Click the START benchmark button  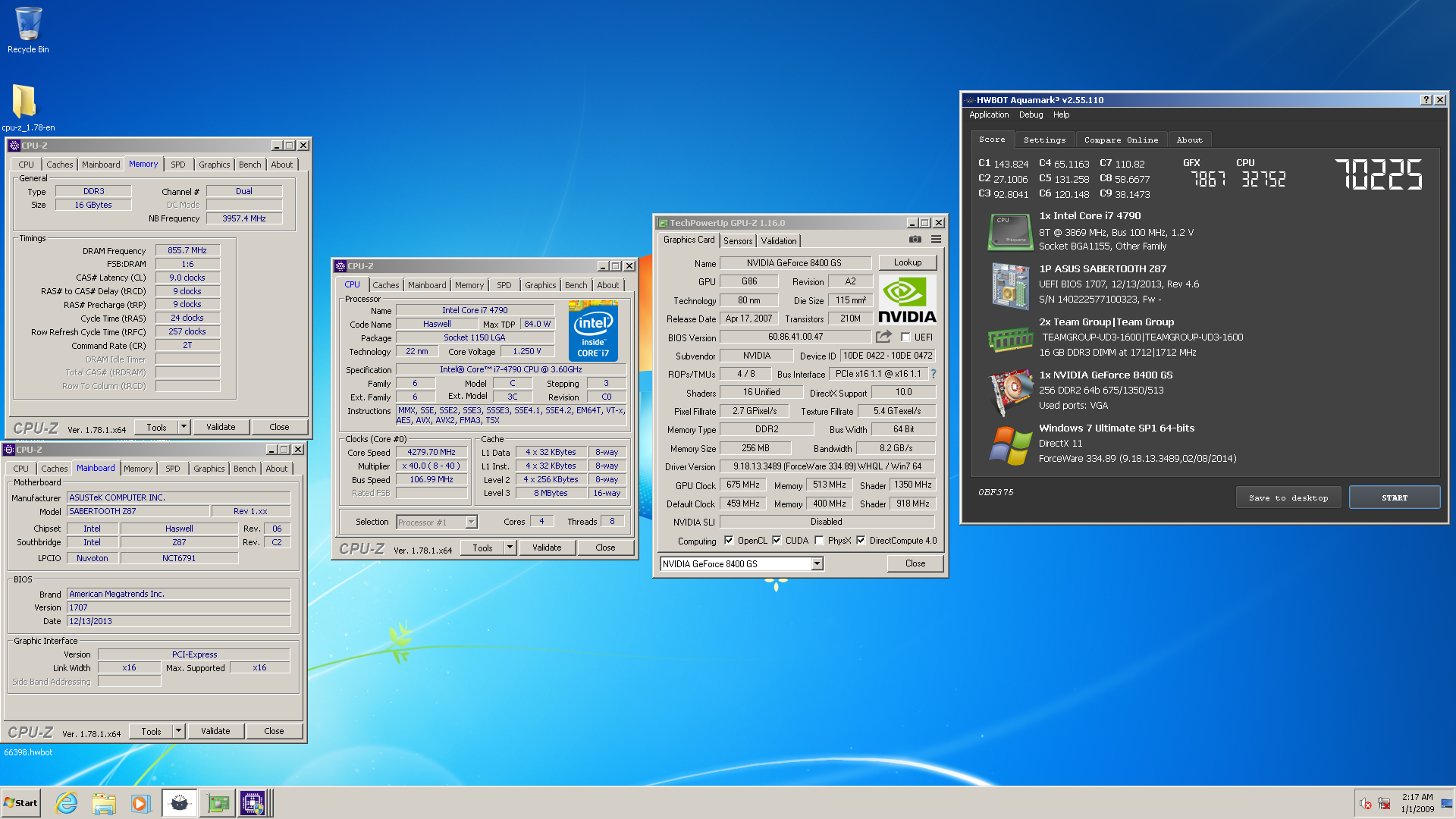click(x=1394, y=497)
